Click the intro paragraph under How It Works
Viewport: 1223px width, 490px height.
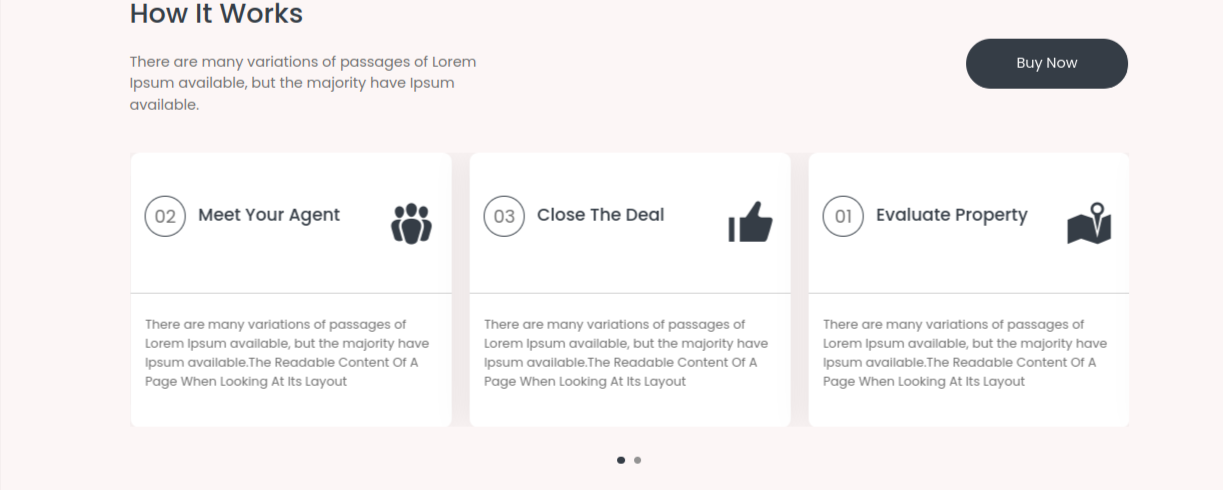click(303, 83)
